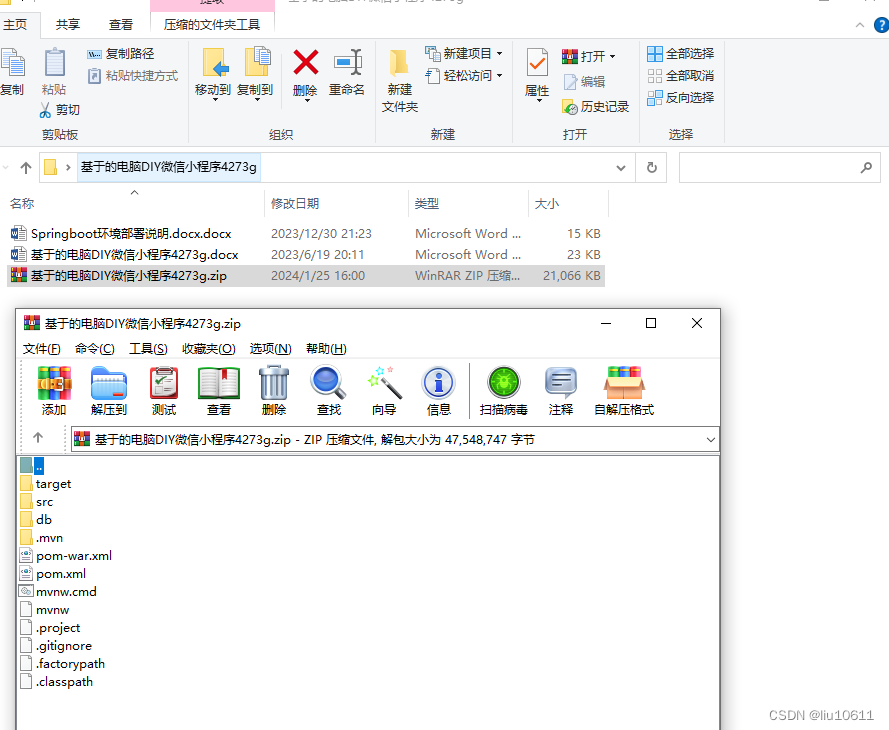
Task: Open the View (查看) ribbon tab
Action: click(121, 25)
